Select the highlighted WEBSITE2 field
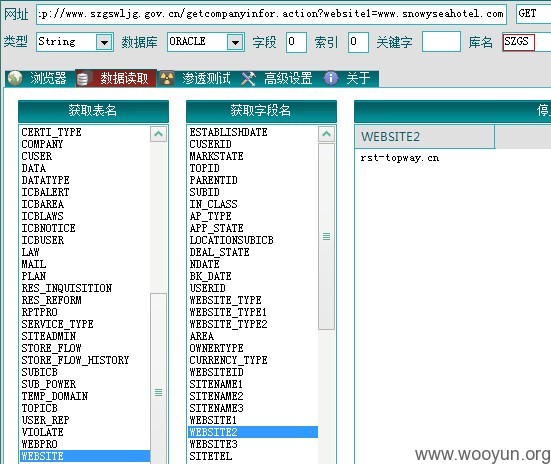Image resolution: width=551 pixels, height=464 pixels. point(253,432)
